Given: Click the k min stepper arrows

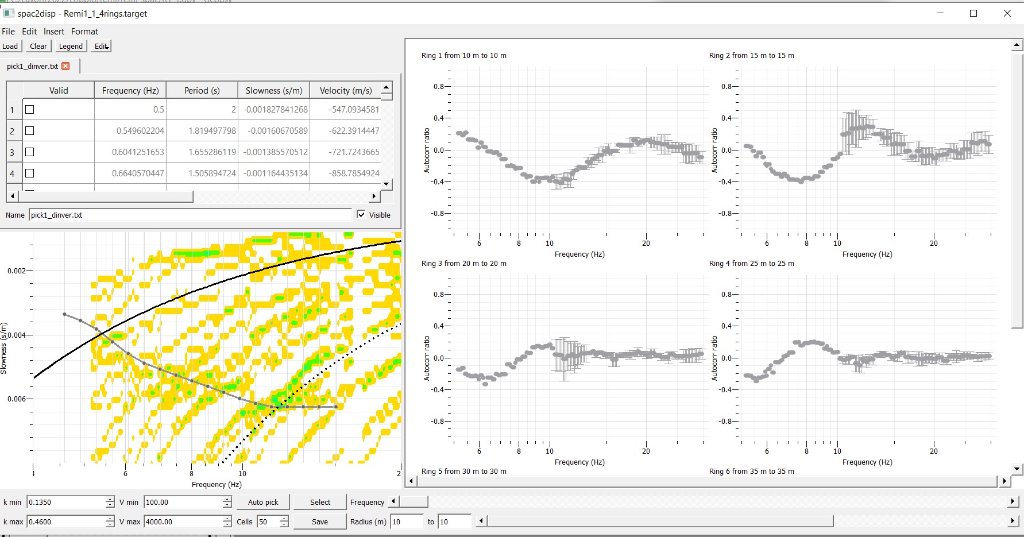Looking at the screenshot, I should coord(109,502).
